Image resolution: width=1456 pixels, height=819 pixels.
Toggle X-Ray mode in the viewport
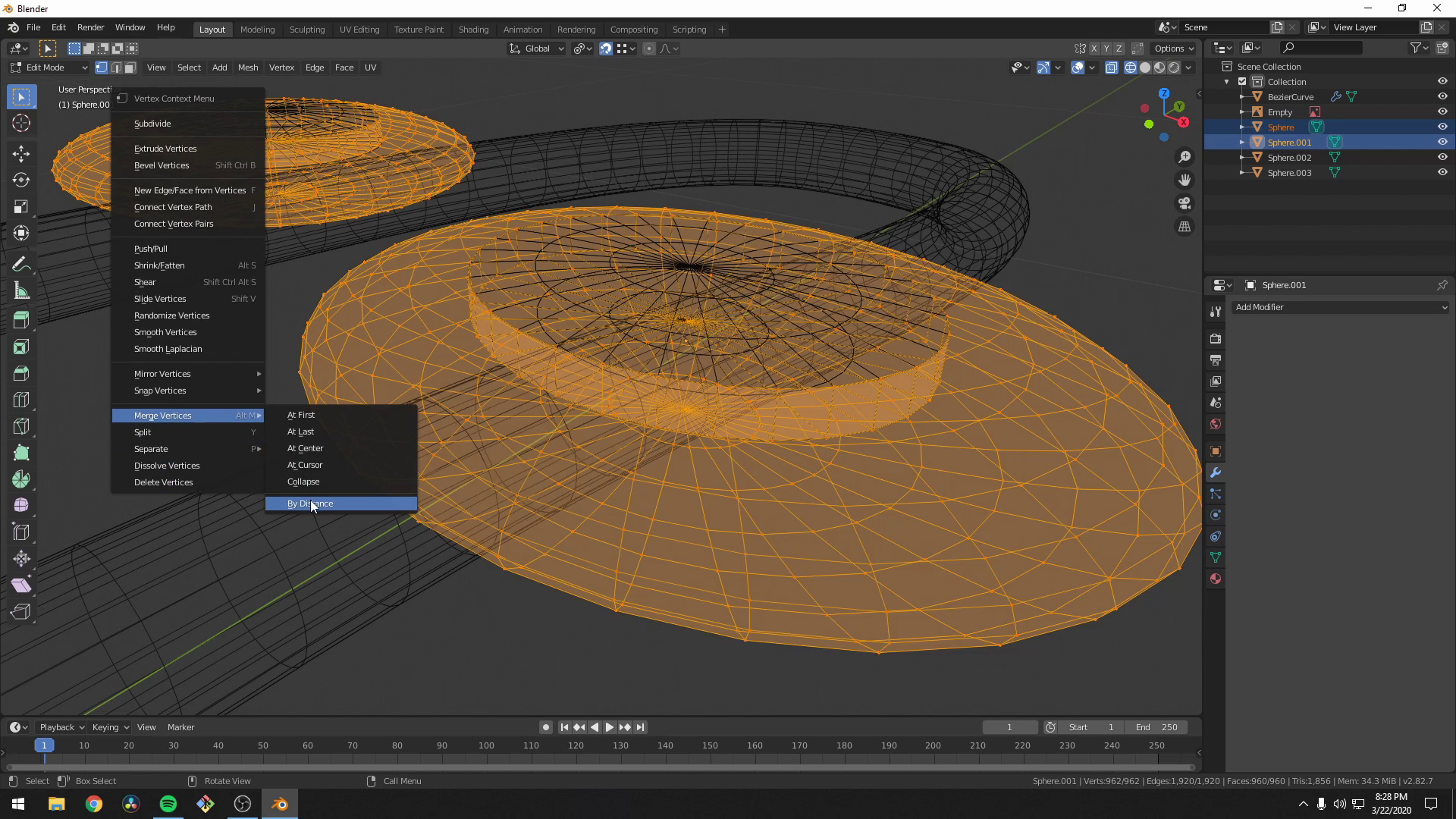pos(1112,67)
